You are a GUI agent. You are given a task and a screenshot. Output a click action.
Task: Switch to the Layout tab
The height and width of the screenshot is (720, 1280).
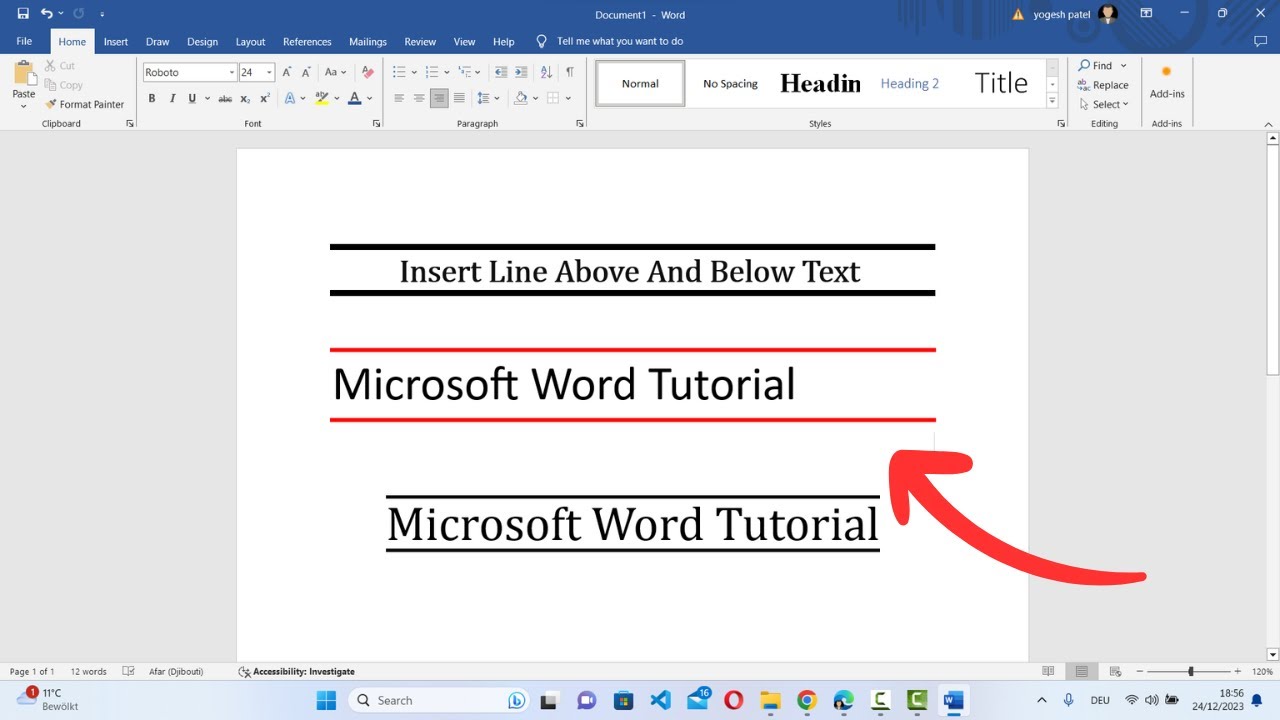250,42
